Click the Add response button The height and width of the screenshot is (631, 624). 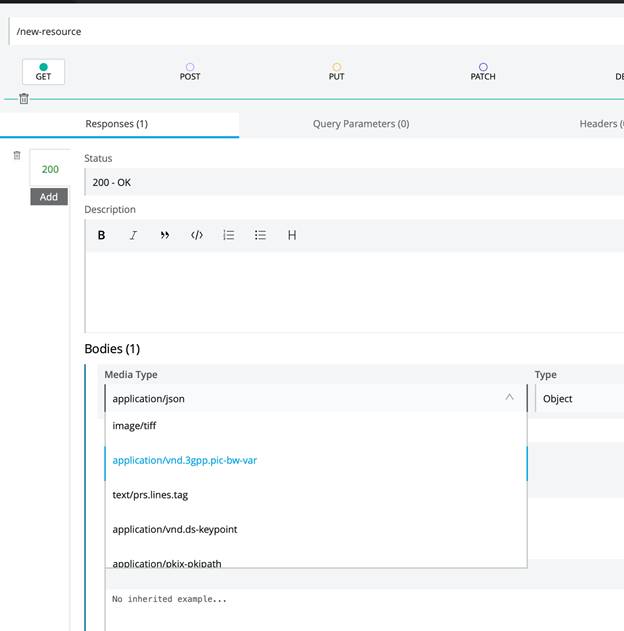(x=49, y=197)
